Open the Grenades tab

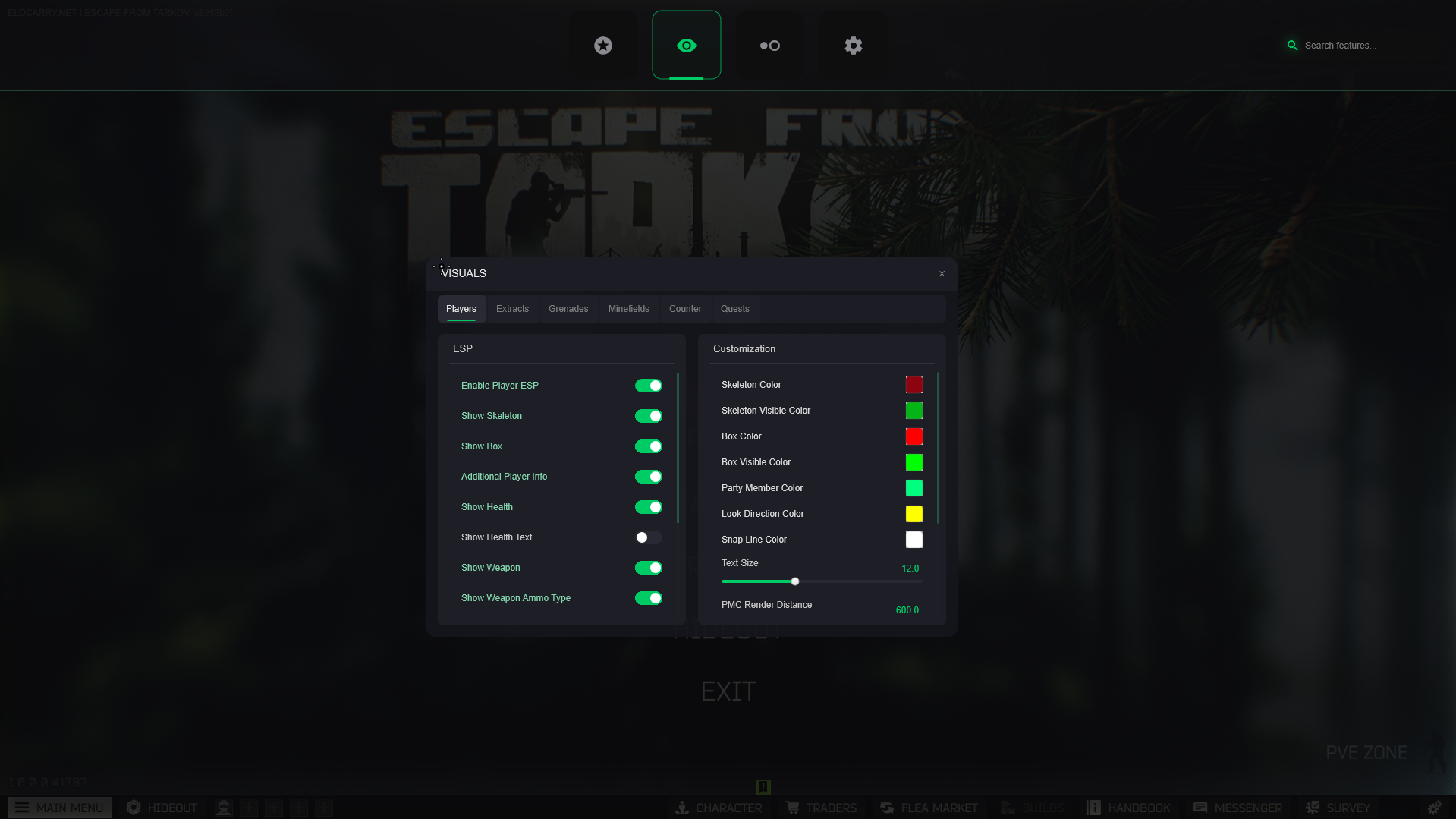tap(568, 309)
